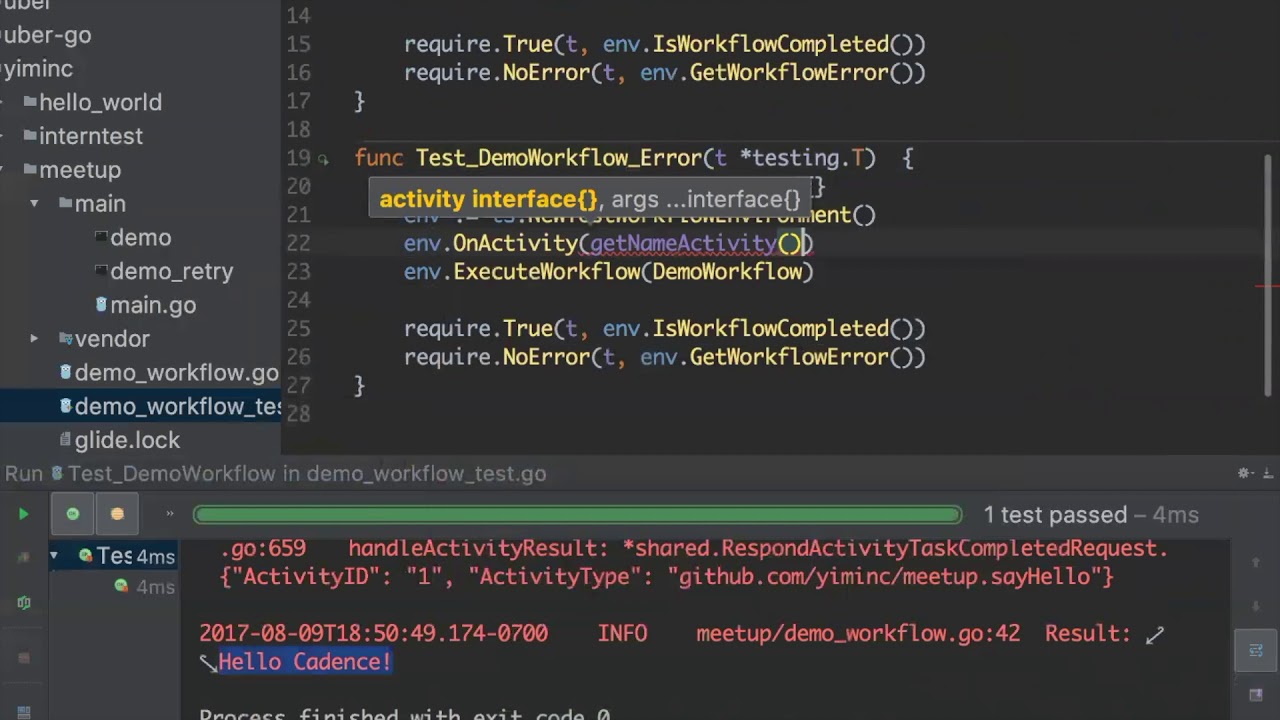The width and height of the screenshot is (1280, 720).
Task: Collapse the Tes root test result node
Action: point(54,555)
